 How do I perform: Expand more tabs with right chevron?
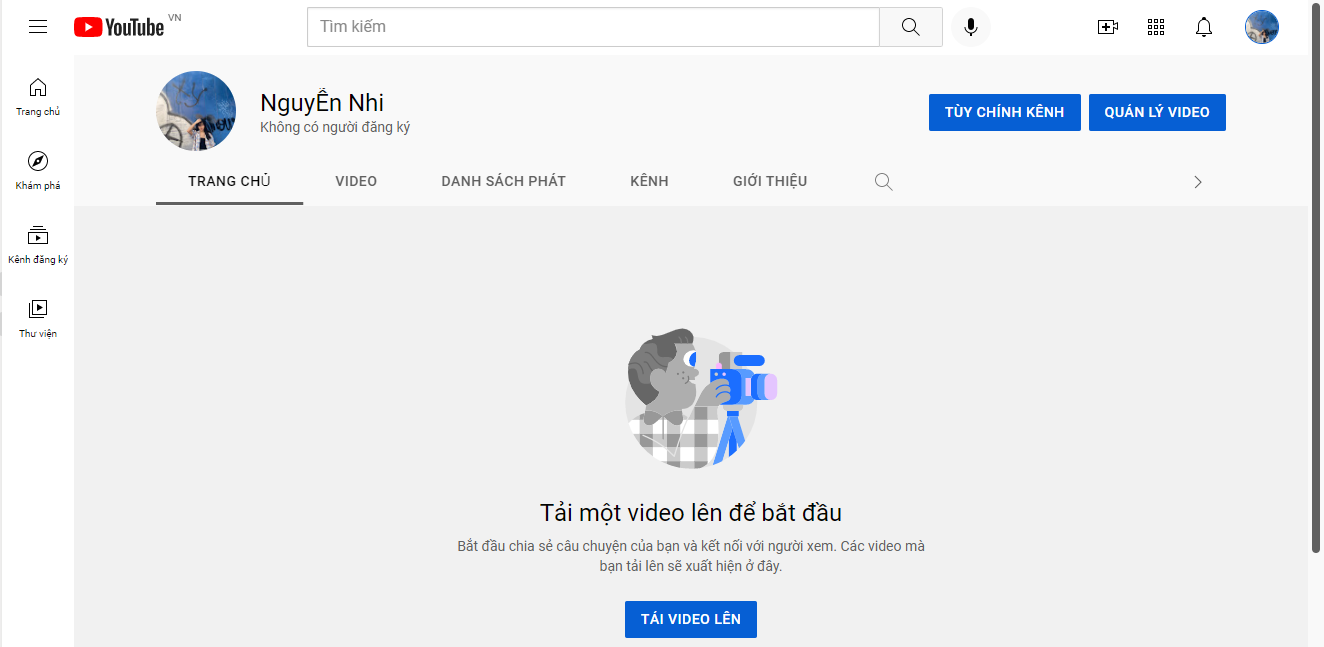[1198, 182]
